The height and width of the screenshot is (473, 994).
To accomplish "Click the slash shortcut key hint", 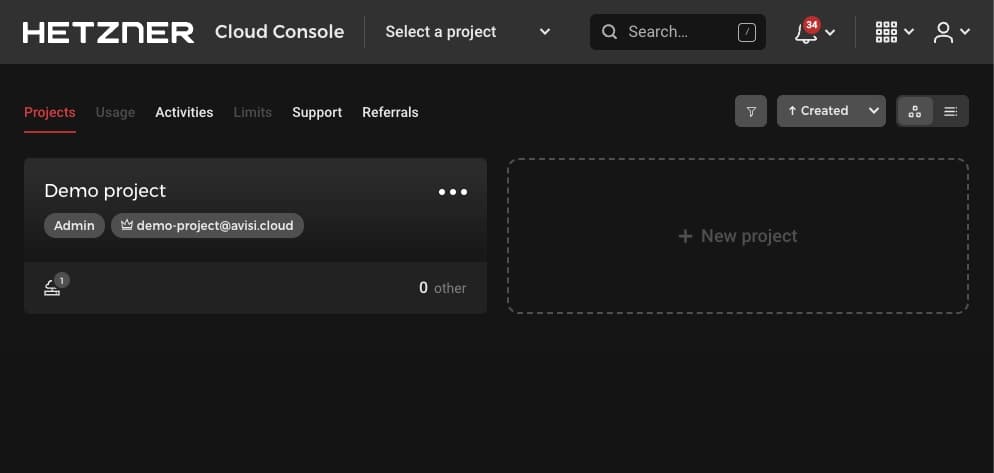I will point(747,32).
